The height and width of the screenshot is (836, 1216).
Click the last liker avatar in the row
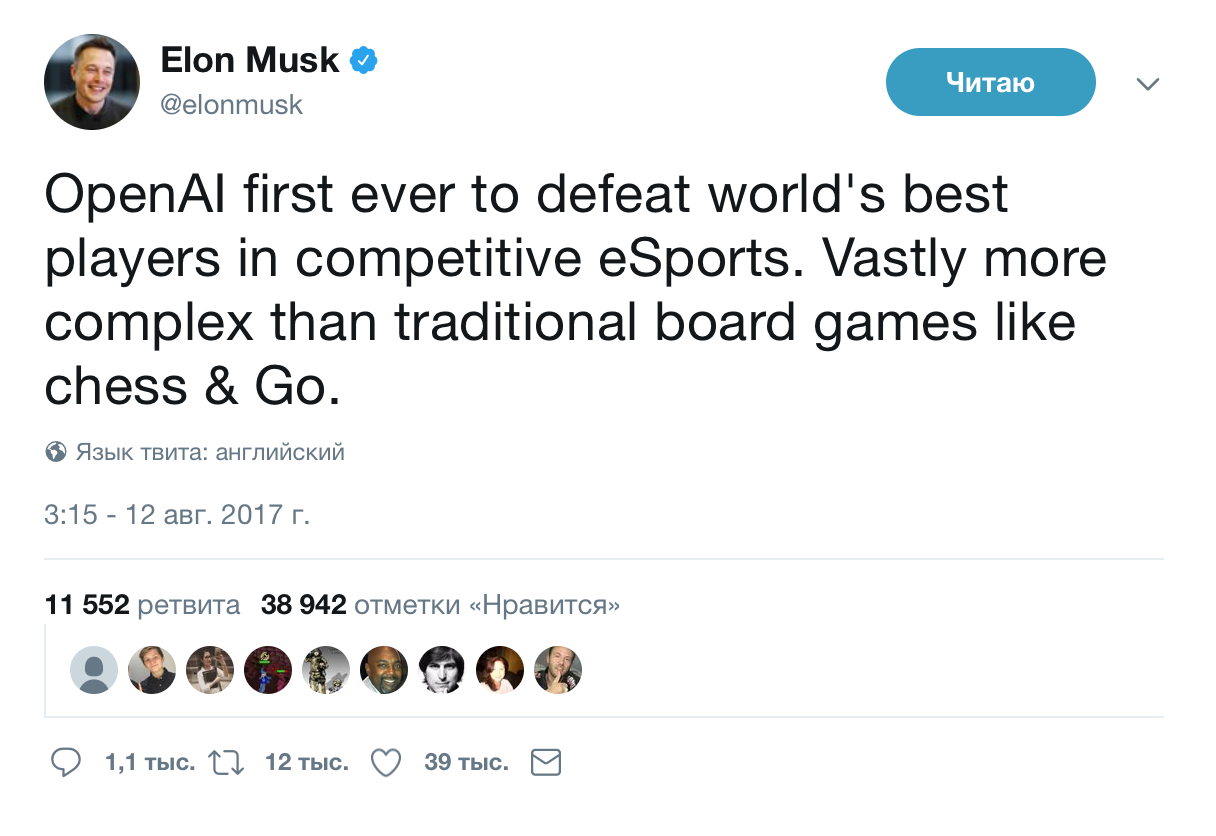pyautogui.click(x=558, y=670)
